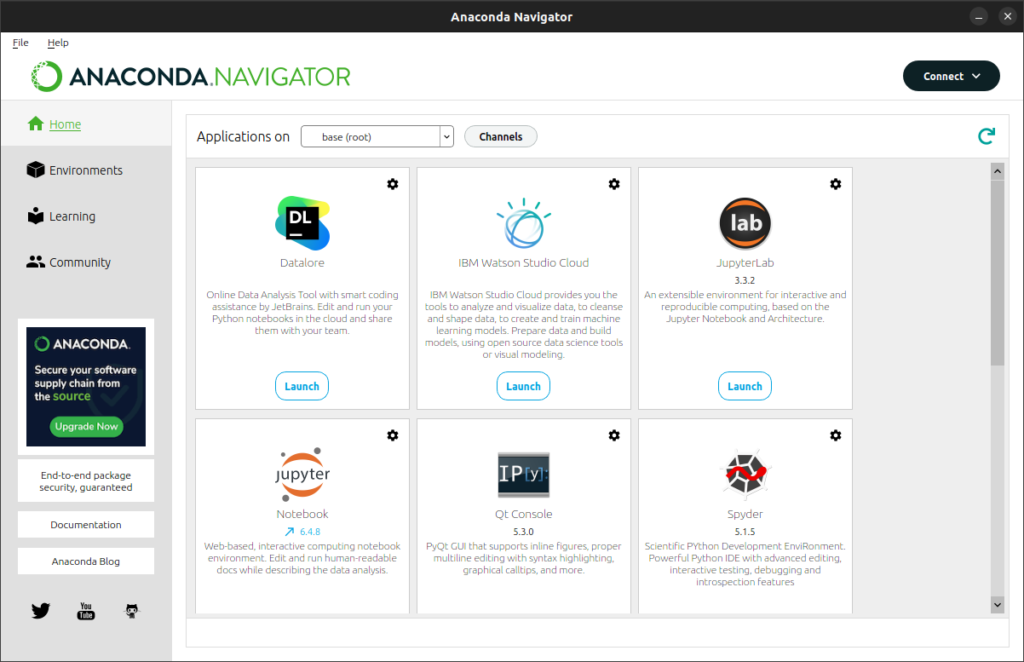Image resolution: width=1024 pixels, height=662 pixels.
Task: Click the IBM Watson Studio Cloud logo
Action: pyautogui.click(x=524, y=223)
